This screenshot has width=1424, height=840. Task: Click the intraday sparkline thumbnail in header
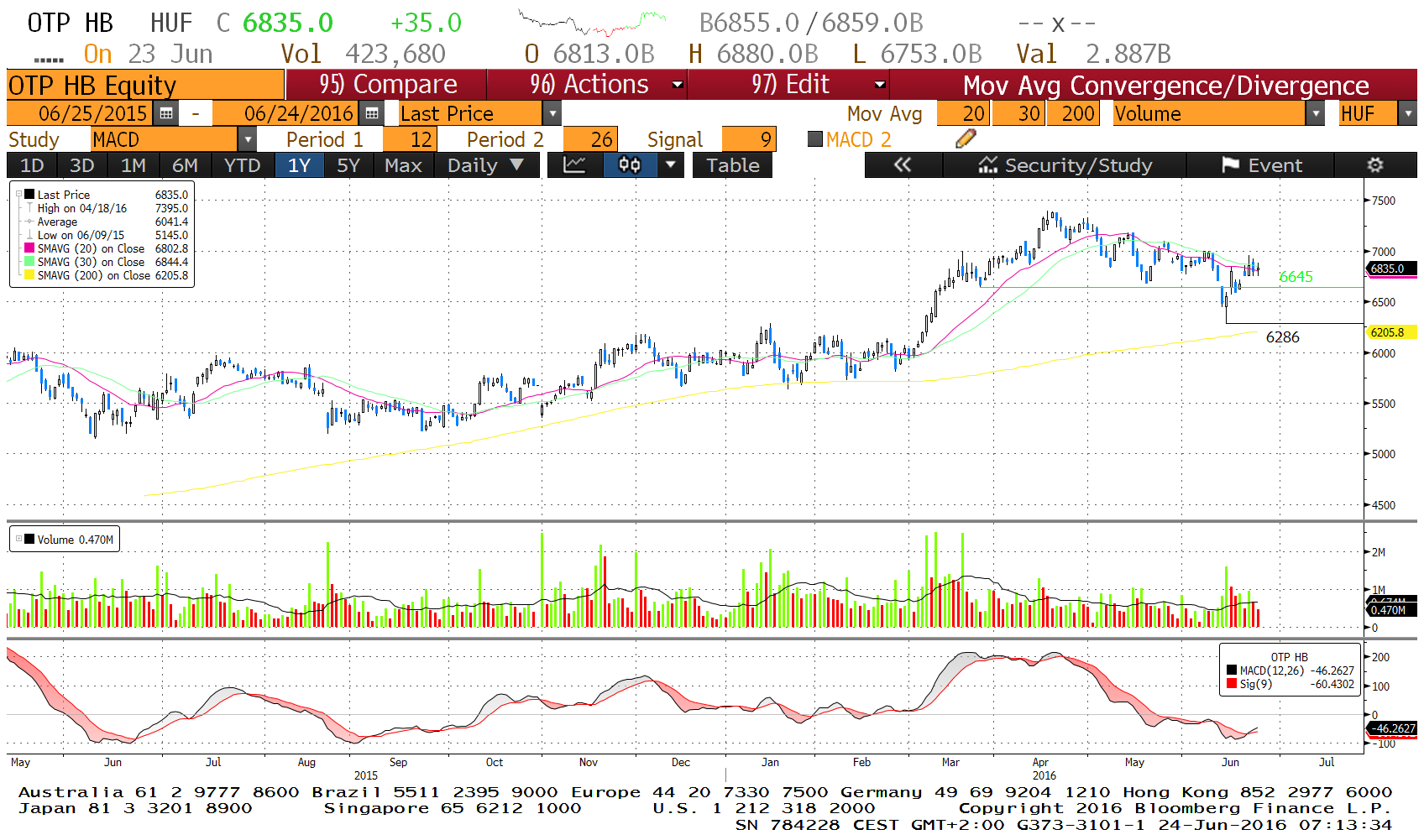pyautogui.click(x=592, y=23)
